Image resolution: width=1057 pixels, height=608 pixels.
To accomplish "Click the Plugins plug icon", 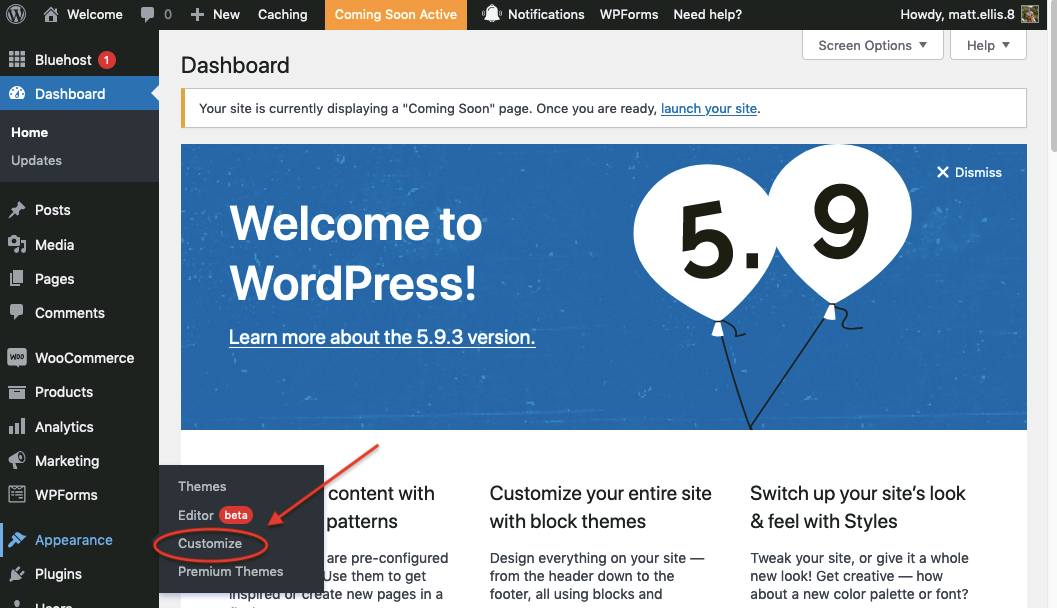I will [17, 574].
